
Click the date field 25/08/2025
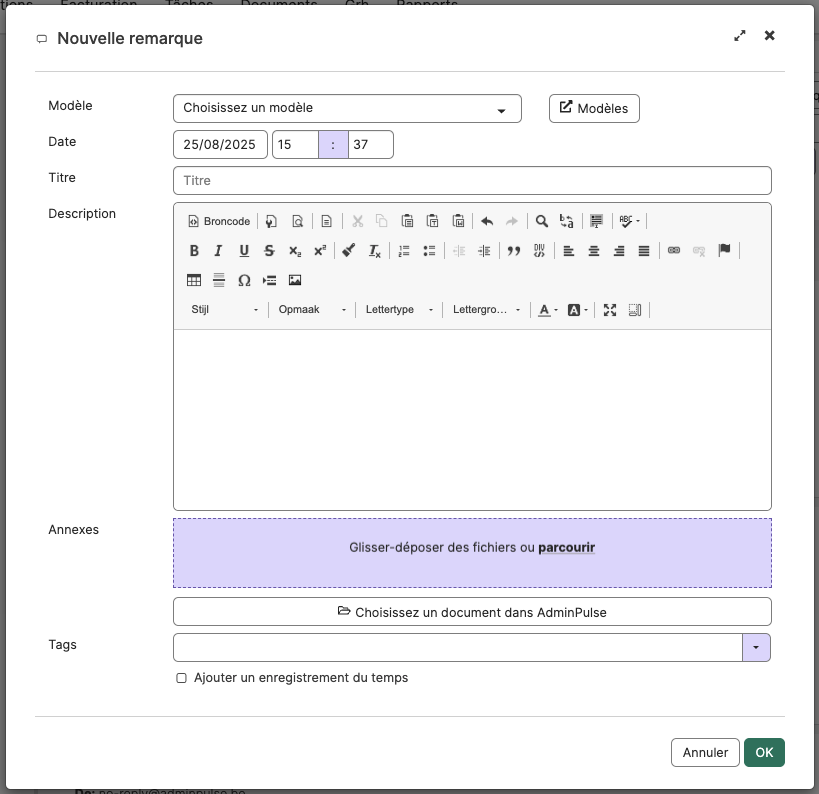(x=220, y=145)
